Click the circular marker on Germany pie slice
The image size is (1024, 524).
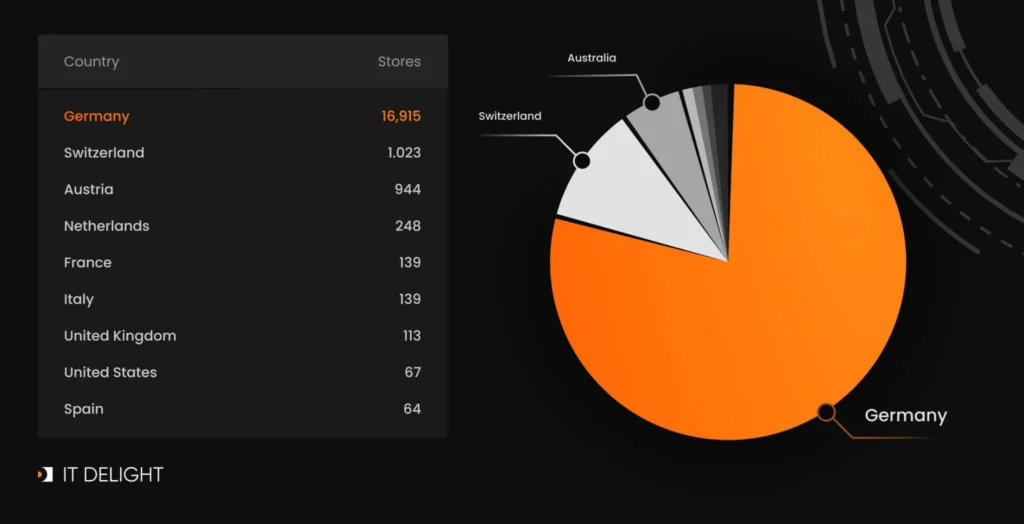click(x=826, y=411)
